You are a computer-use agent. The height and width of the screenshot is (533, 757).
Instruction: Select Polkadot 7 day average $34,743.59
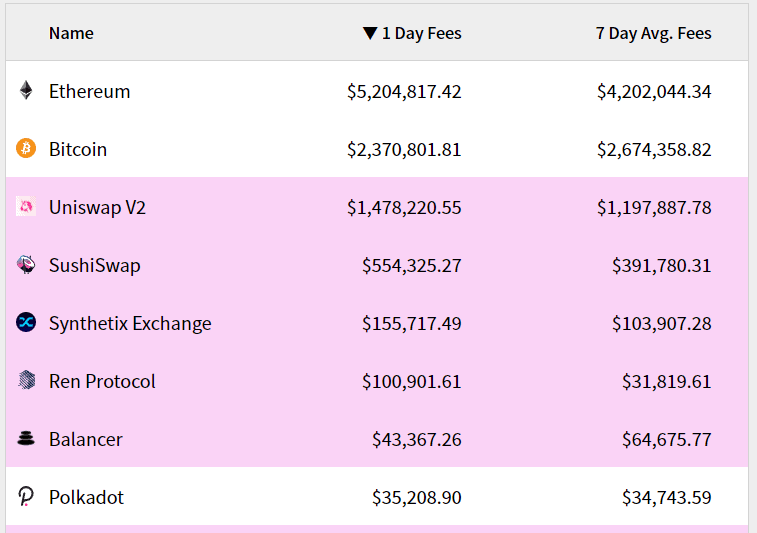(x=667, y=497)
